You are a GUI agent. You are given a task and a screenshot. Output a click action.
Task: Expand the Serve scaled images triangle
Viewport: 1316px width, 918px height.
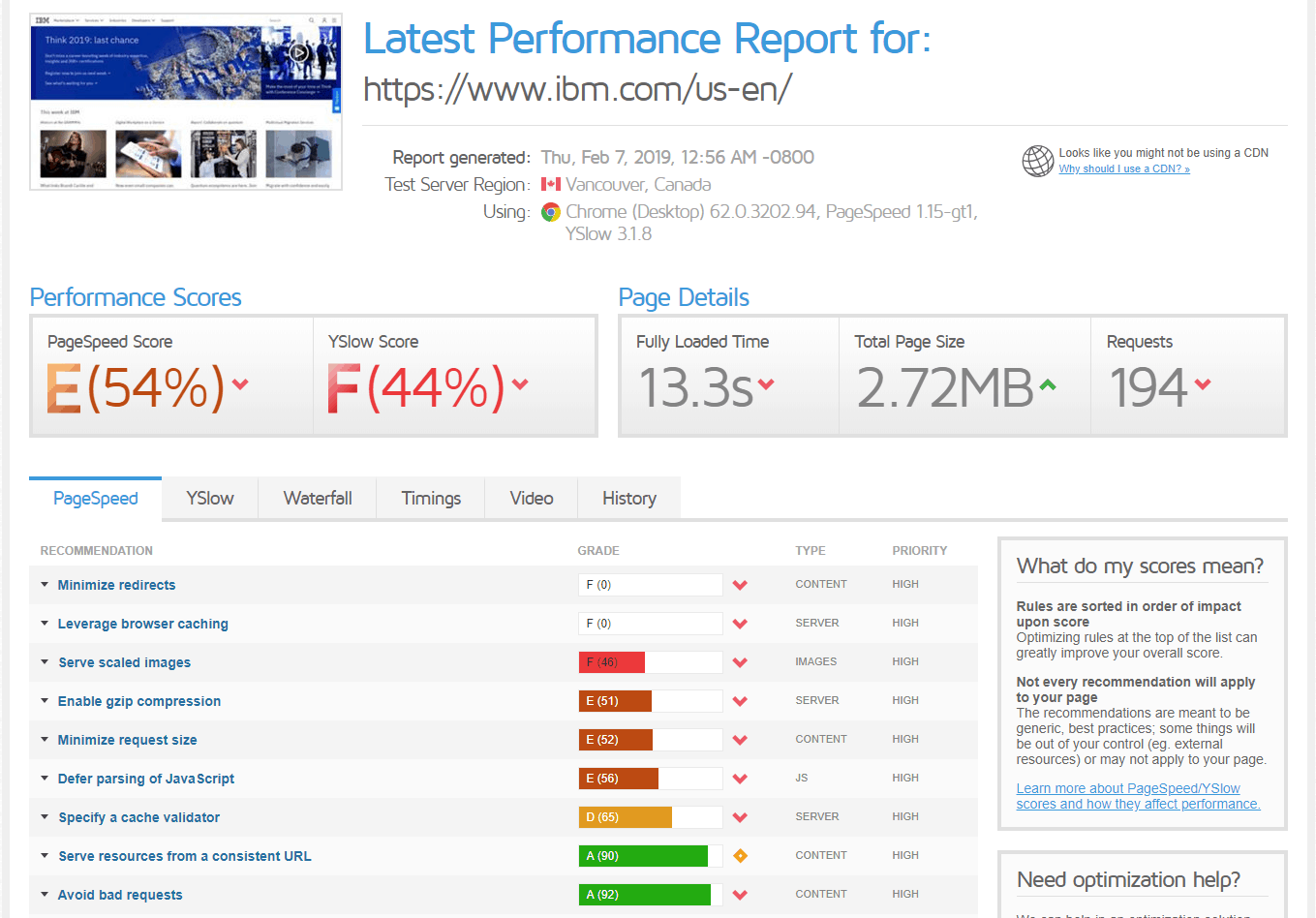tap(45, 661)
